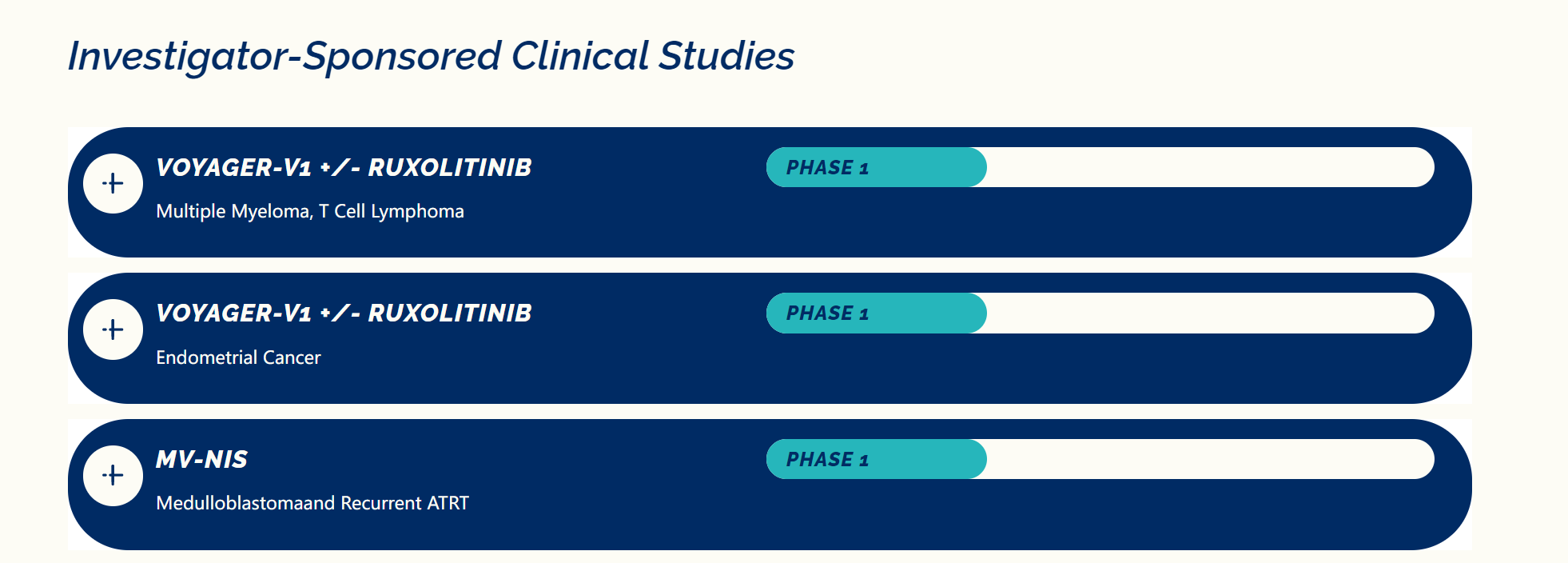The height and width of the screenshot is (563, 1568).
Task: Click PHASE 1 label in Endometrial Cancer row
Action: (x=827, y=313)
